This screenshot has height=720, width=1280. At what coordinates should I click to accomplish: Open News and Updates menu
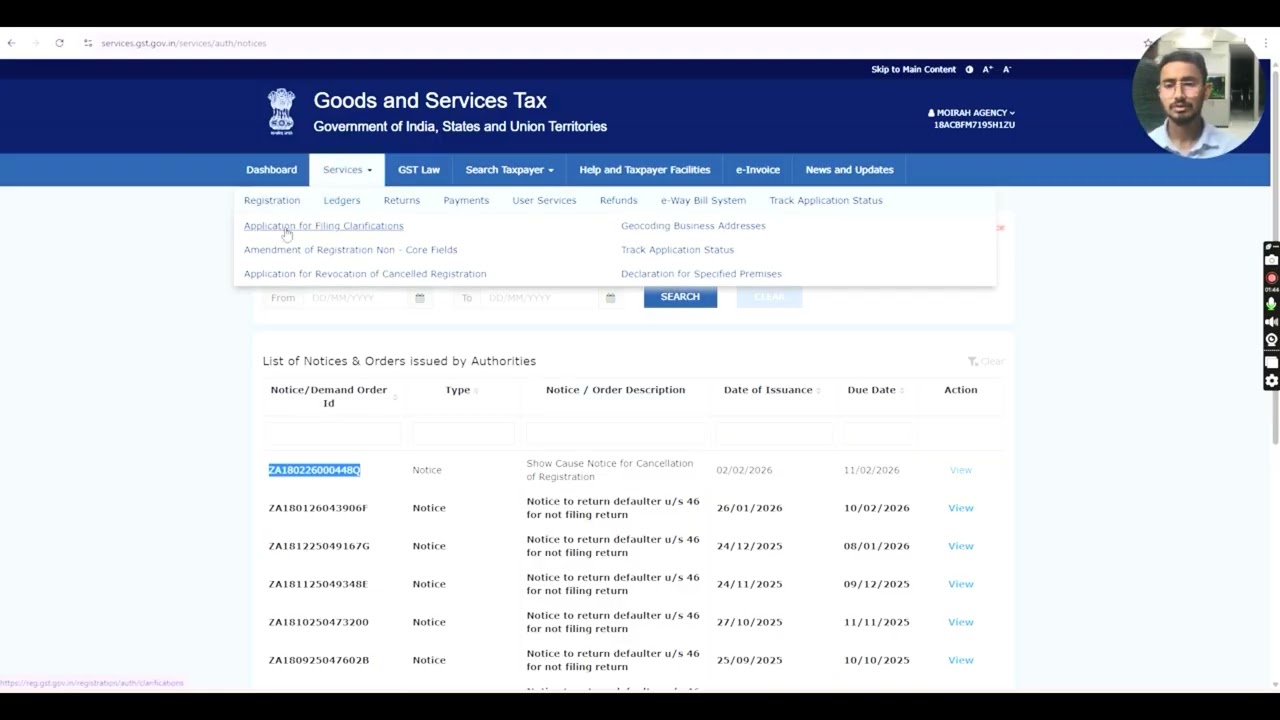tap(850, 170)
